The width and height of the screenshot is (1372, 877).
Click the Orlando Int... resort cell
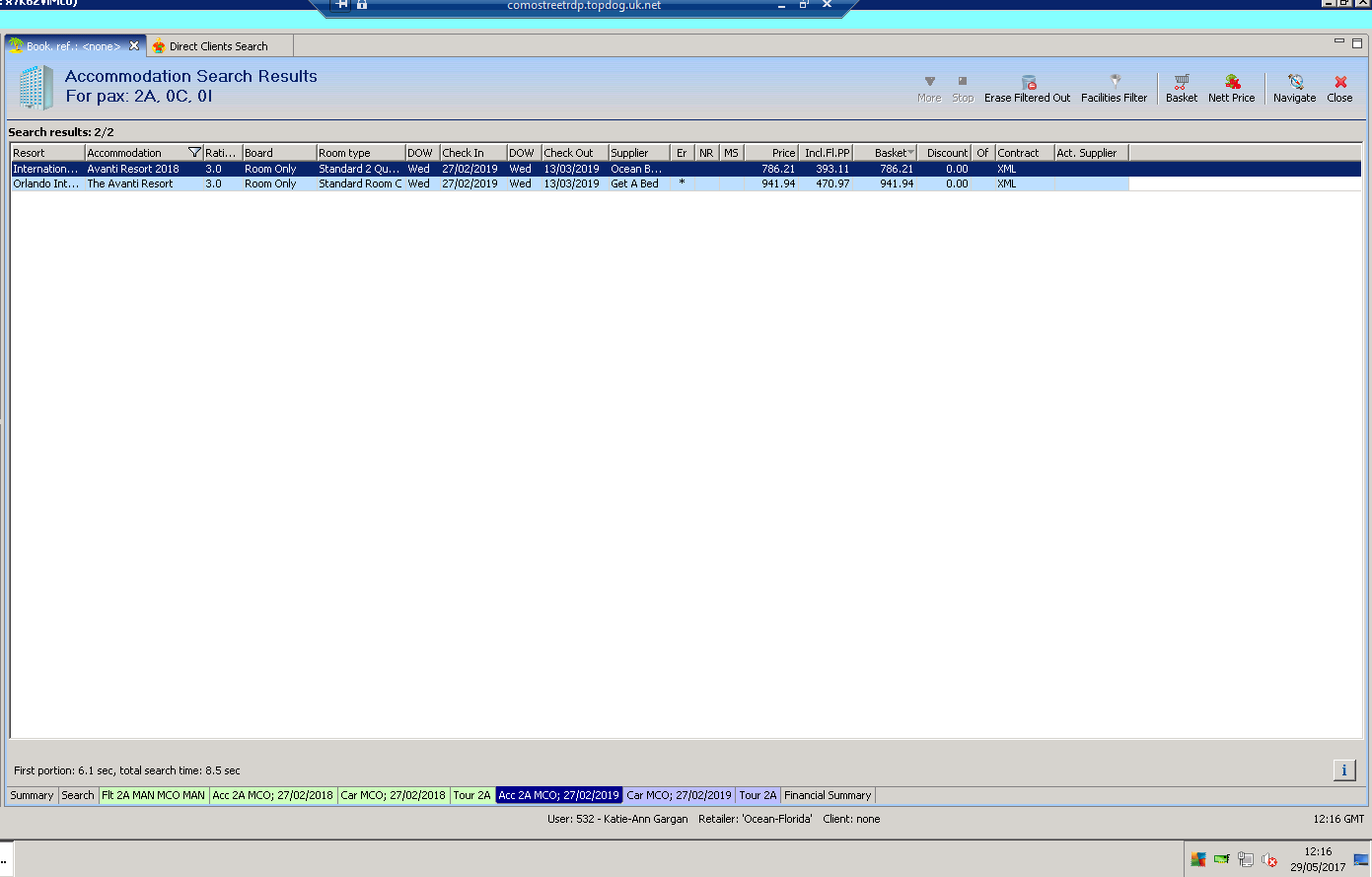(46, 183)
